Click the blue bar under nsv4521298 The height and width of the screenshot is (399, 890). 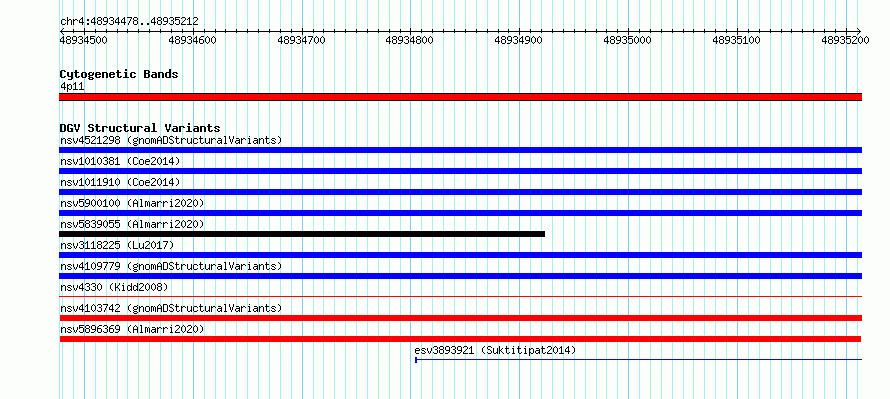[460, 150]
